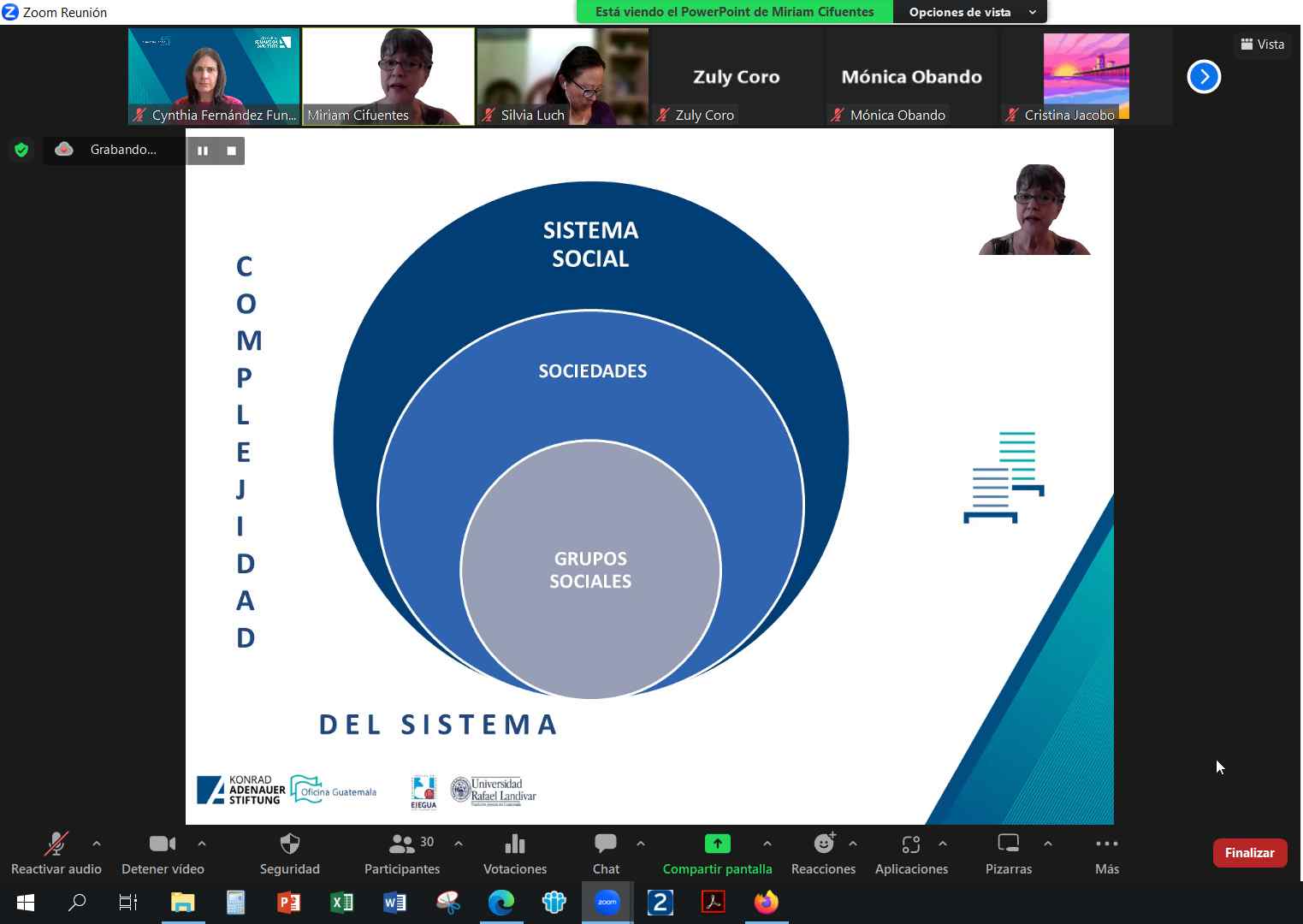Viewport: 1303px width, 924px height.
Task: Pause the recording
Action: [x=203, y=151]
